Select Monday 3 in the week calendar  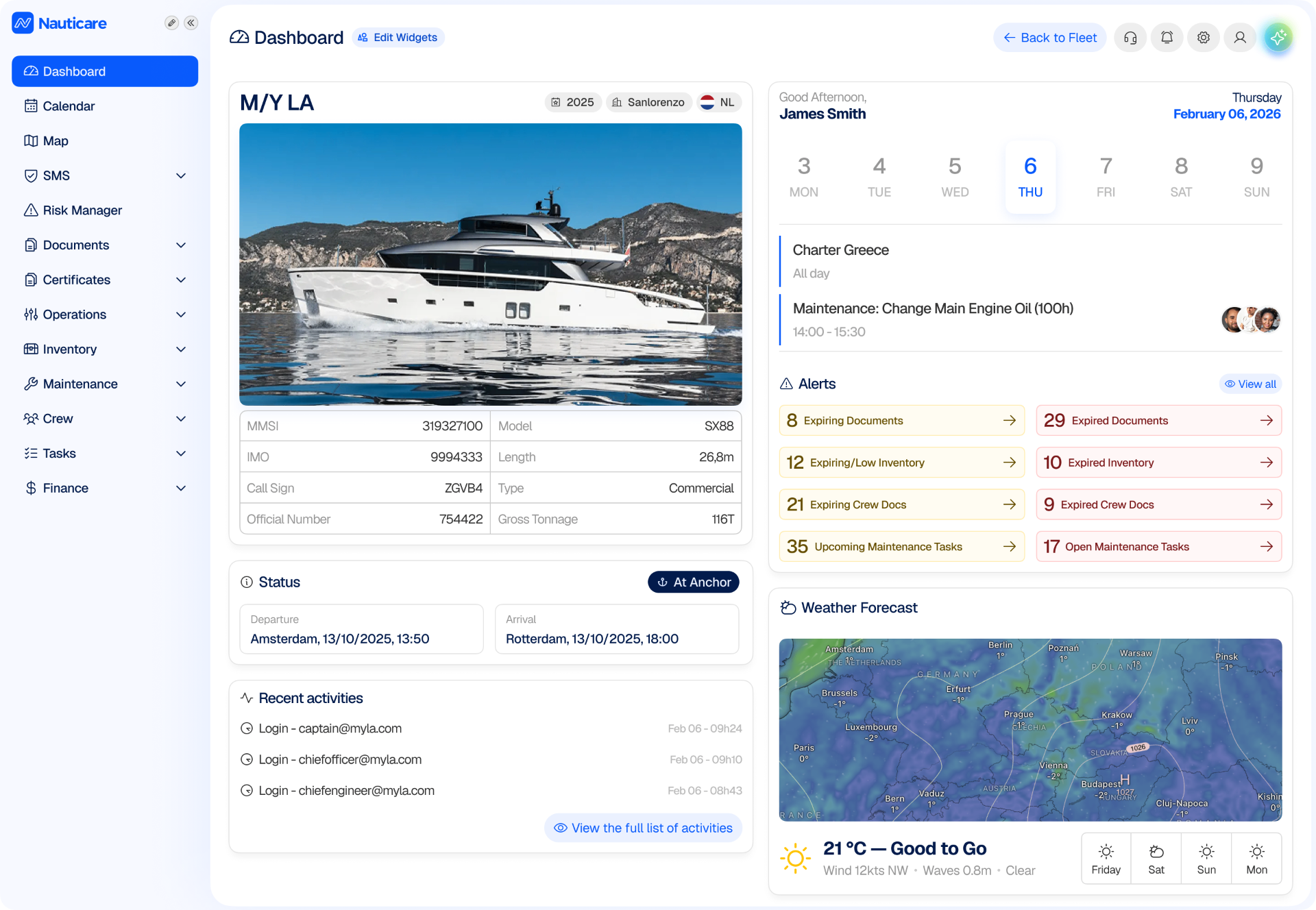coord(804,177)
